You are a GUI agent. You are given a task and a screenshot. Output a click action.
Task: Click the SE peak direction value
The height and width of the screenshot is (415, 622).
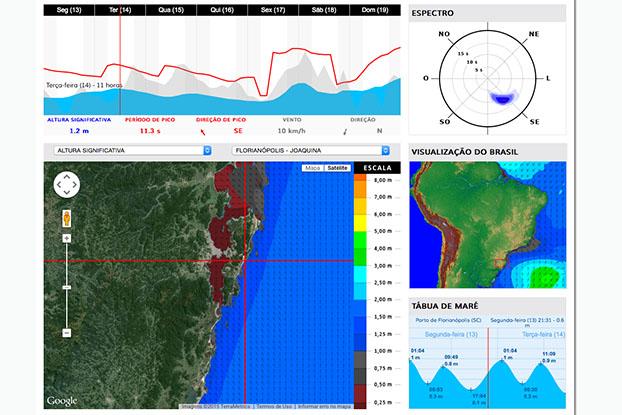pyautogui.click(x=238, y=131)
